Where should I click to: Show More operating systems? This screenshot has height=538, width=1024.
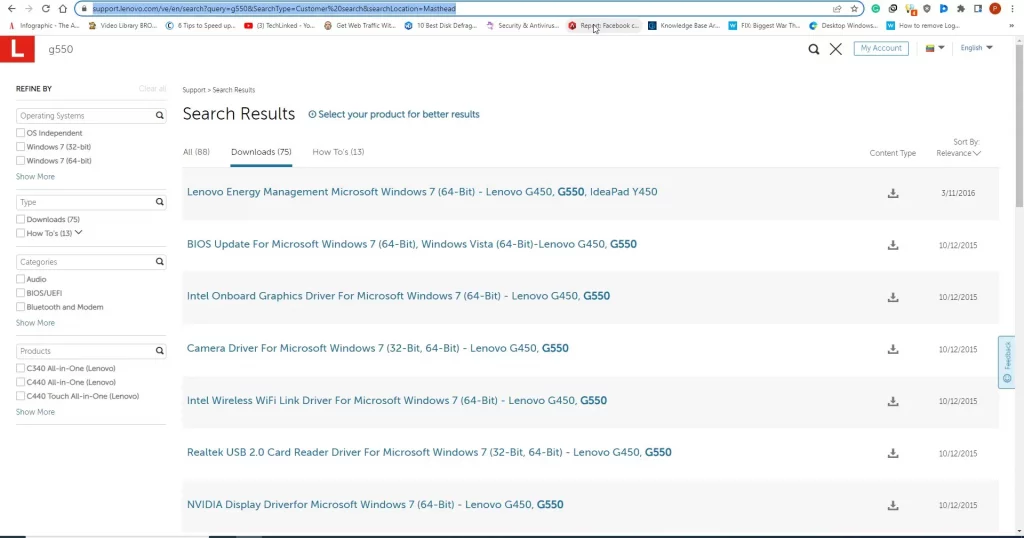click(35, 177)
